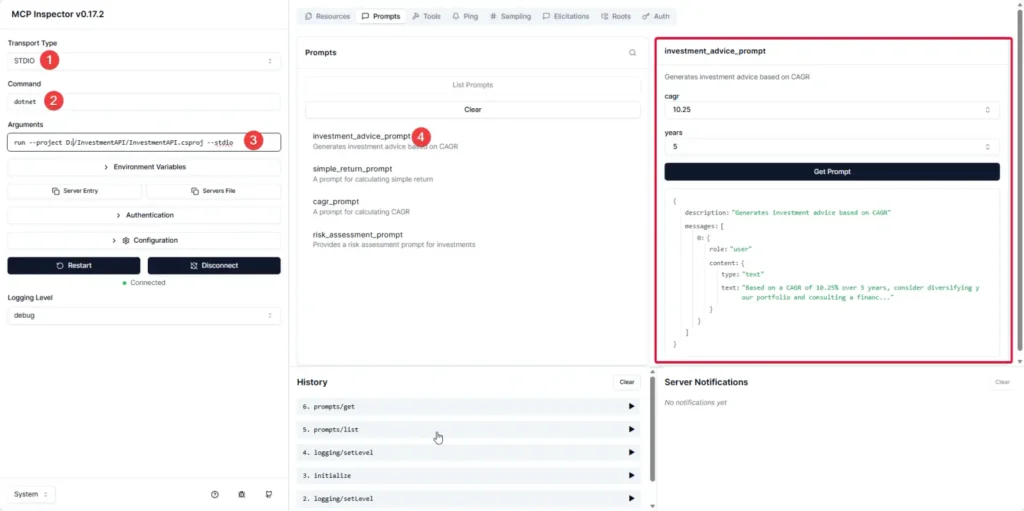Screen dimensions: 1024x511
Task: Expand the initialize history entry arrow
Action: [x=631, y=475]
